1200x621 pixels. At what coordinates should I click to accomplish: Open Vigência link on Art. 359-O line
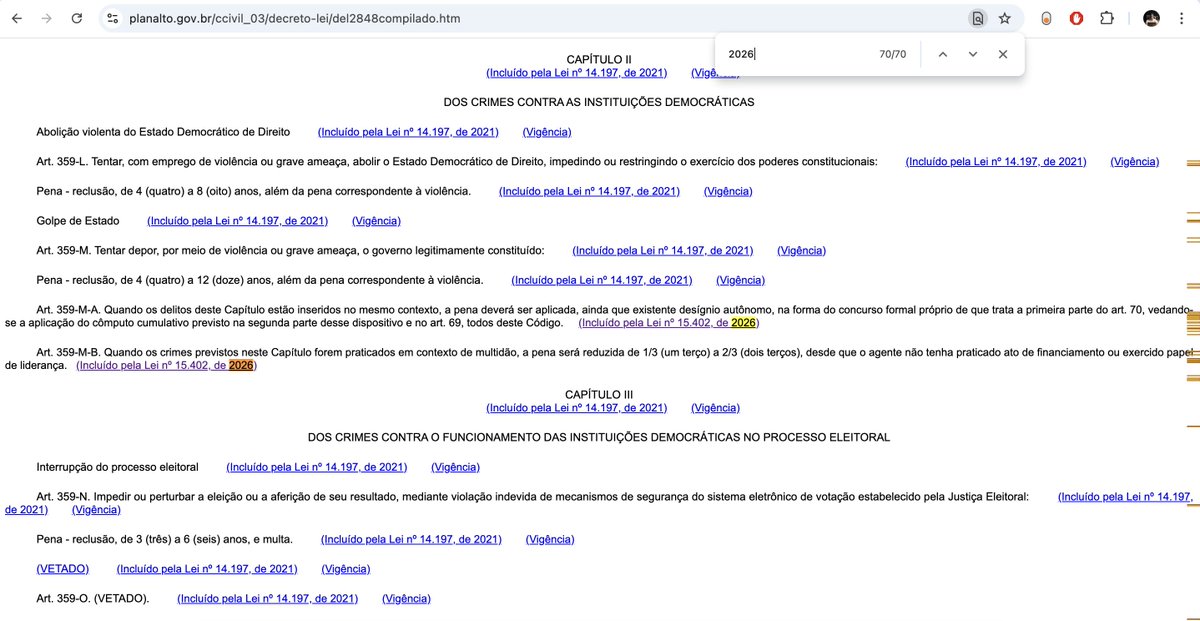tap(406, 599)
